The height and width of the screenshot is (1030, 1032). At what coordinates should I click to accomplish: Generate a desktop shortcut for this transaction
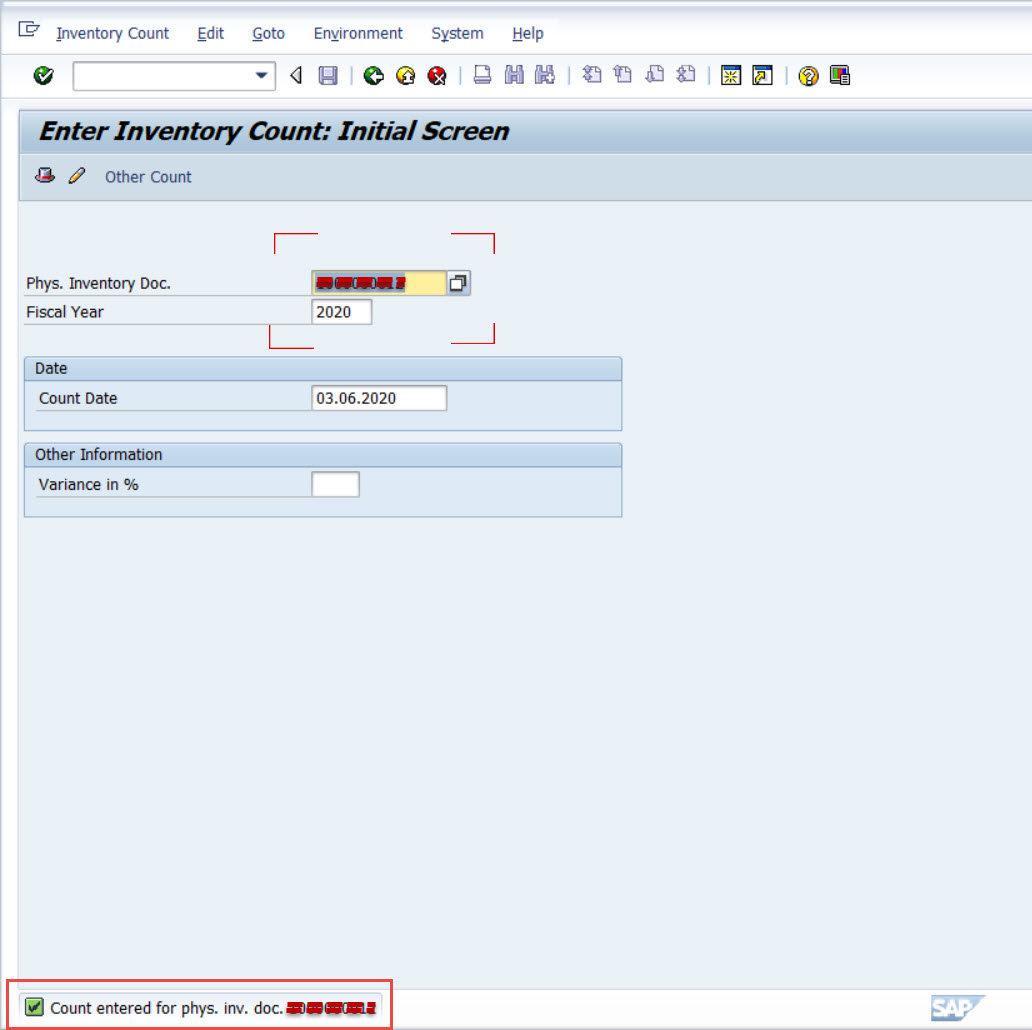pyautogui.click(x=761, y=75)
